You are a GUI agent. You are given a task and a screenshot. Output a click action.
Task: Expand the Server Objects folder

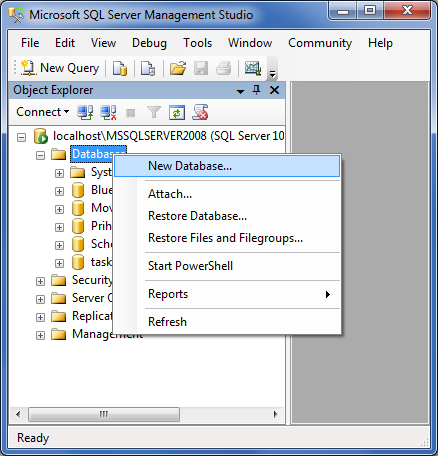point(40,299)
